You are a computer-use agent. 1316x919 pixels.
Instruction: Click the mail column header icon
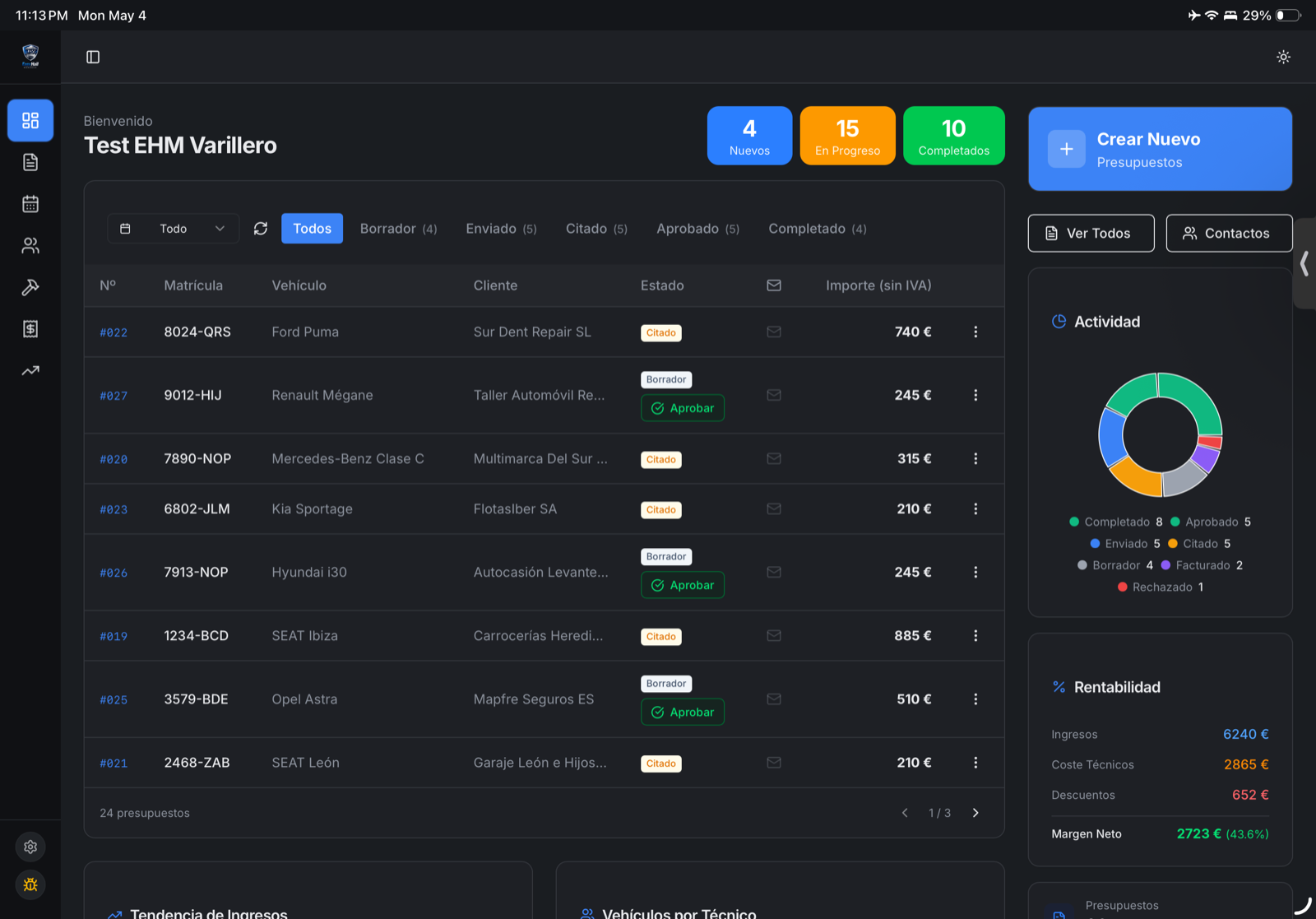tap(774, 285)
